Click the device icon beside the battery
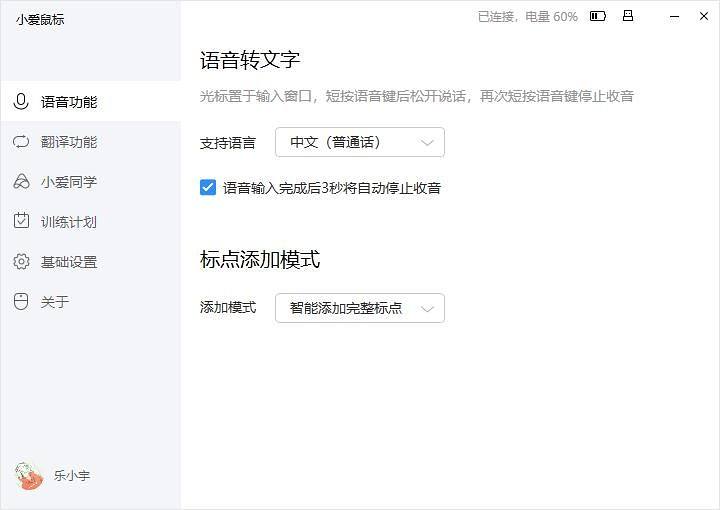 click(628, 16)
